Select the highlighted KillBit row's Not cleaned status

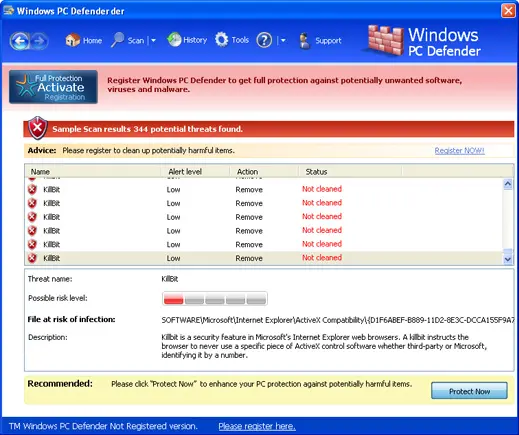(322, 258)
